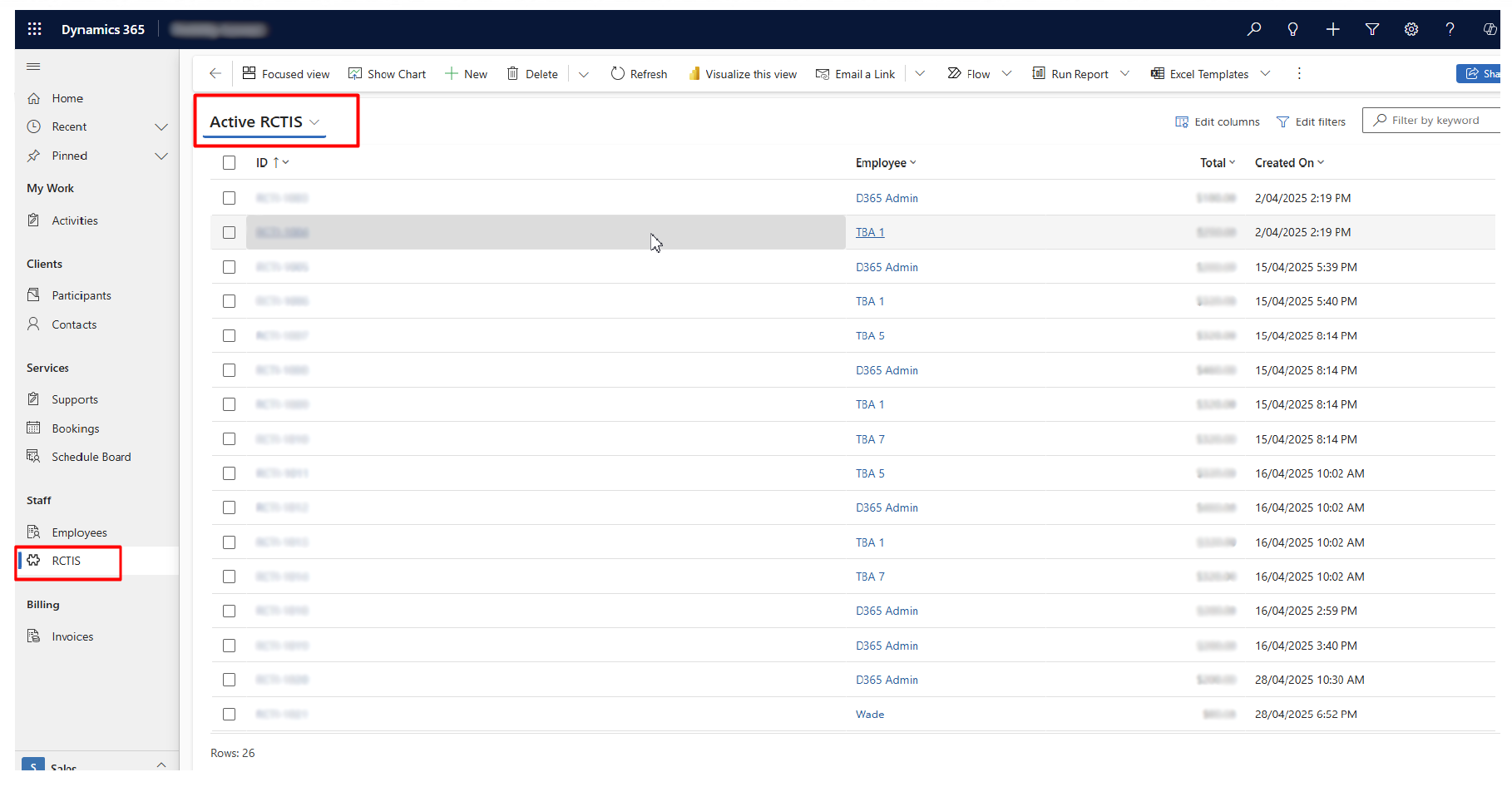Viewport: 1512px width, 787px height.
Task: Expand the Recent section in sidebar
Action: point(161,127)
